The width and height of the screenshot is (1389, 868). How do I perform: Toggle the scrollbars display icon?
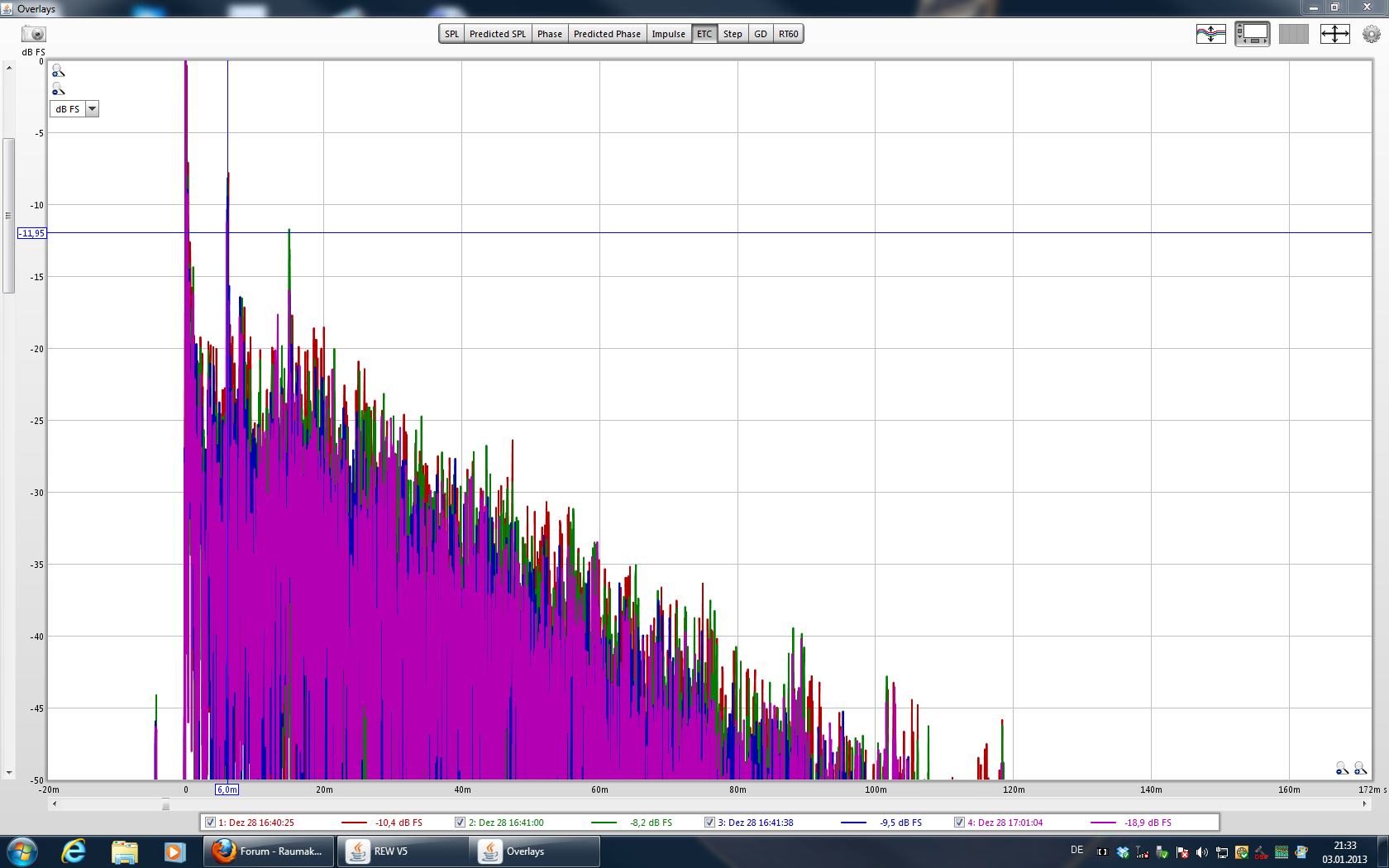[x=1253, y=34]
